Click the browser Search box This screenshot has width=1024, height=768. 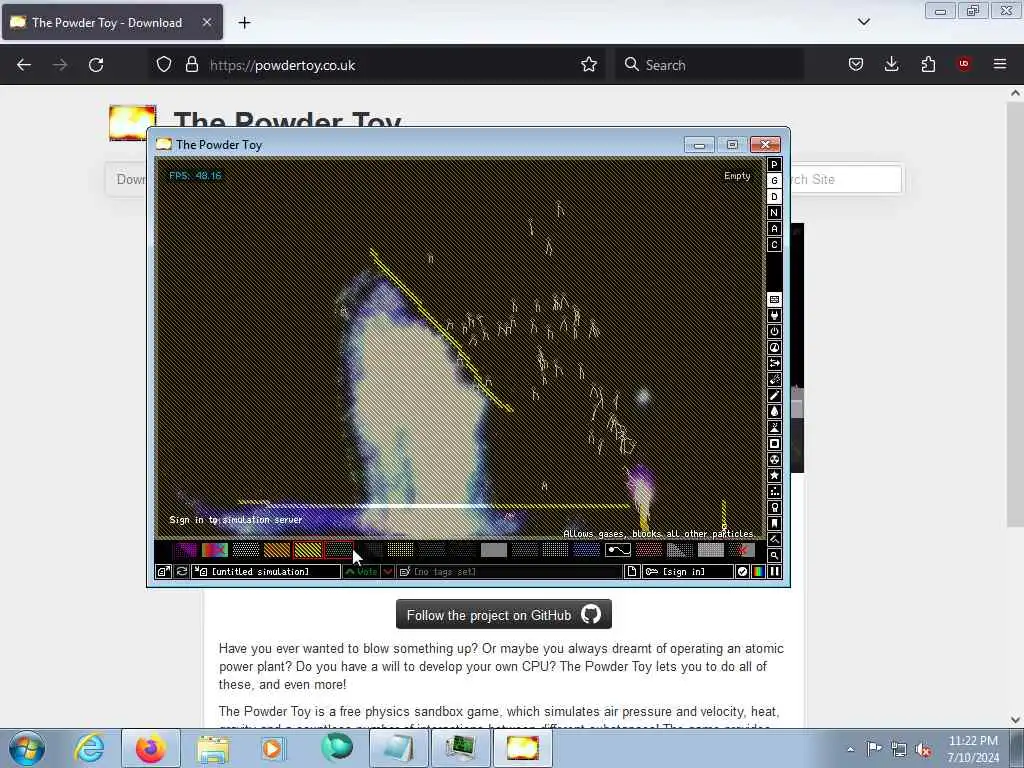[709, 65]
